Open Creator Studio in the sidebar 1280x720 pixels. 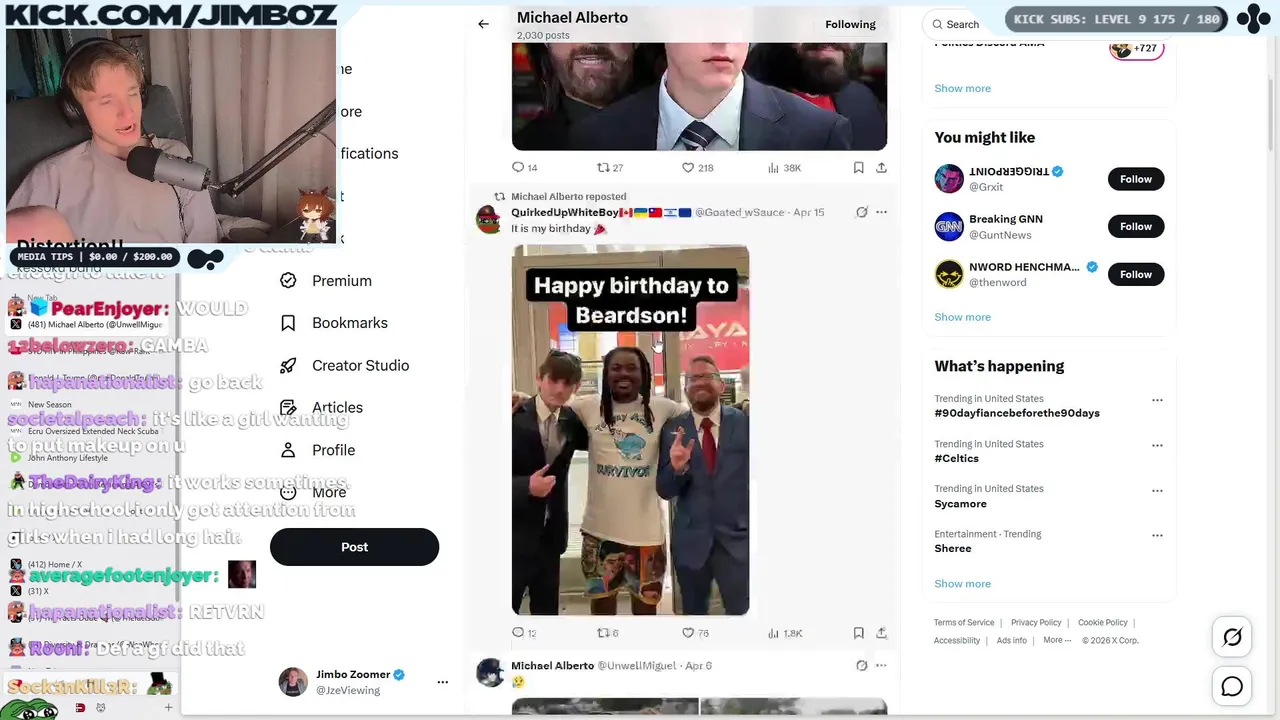pos(345,365)
